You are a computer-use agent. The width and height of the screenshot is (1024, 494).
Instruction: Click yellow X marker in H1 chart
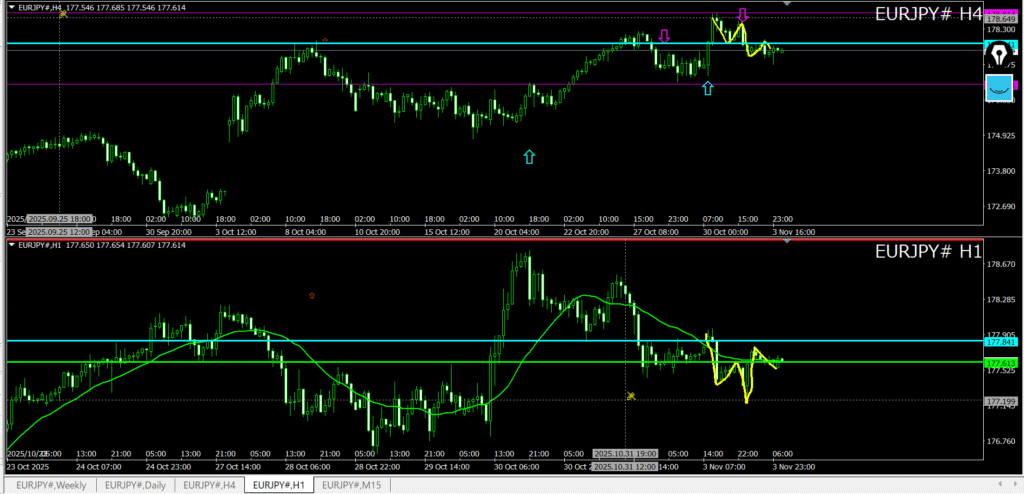click(631, 396)
